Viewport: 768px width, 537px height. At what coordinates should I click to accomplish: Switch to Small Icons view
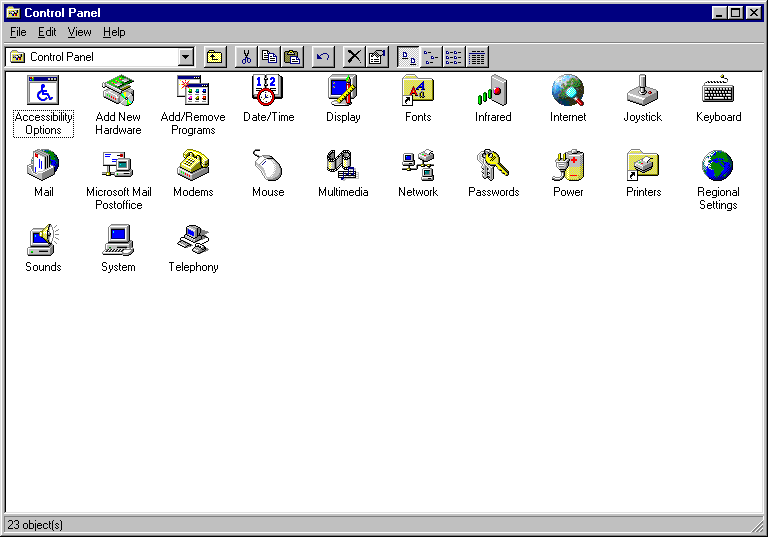pyautogui.click(x=431, y=57)
